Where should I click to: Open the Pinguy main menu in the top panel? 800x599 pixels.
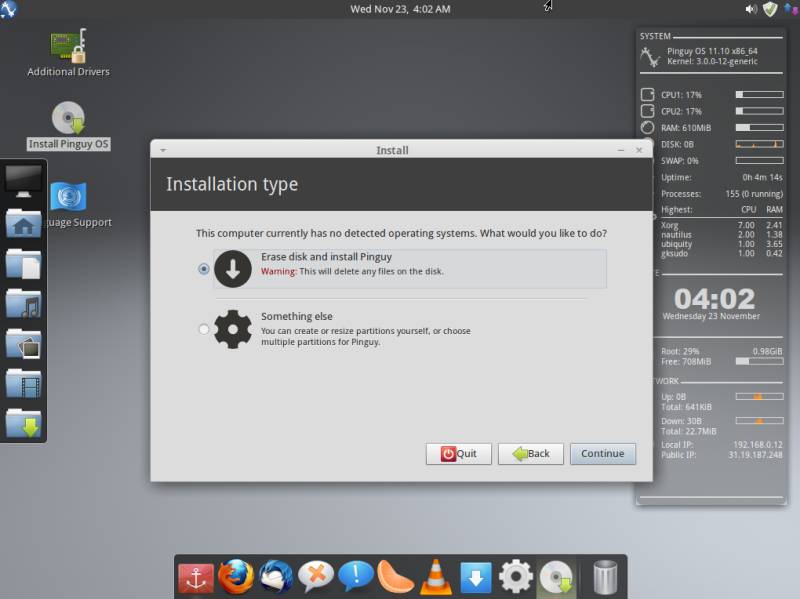(9, 9)
